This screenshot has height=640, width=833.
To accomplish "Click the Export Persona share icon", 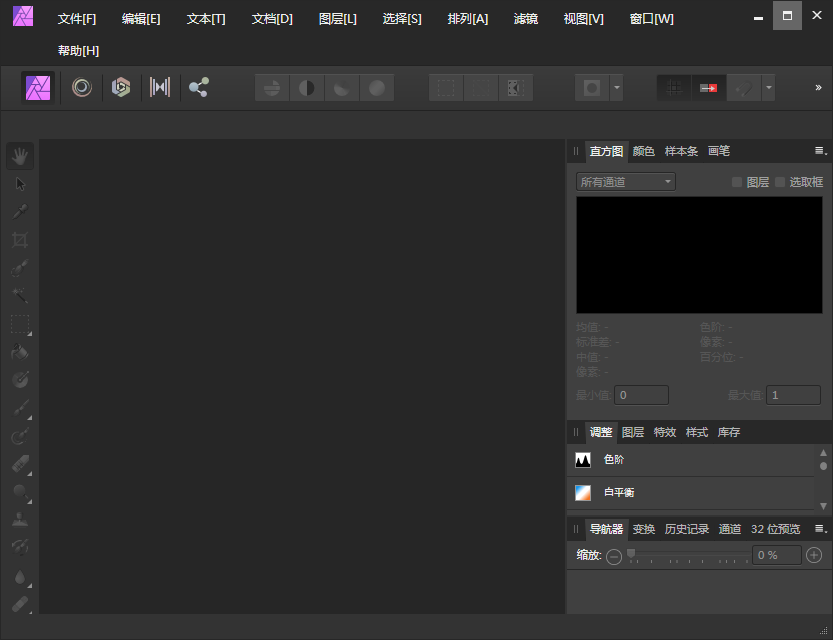I will (199, 88).
